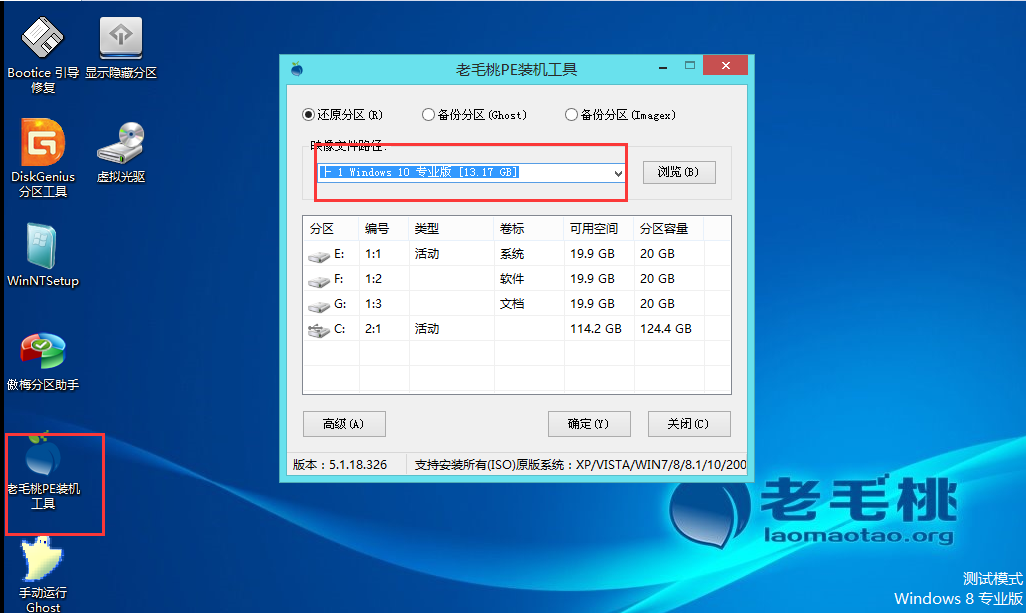This screenshot has height=613, width=1026.
Task: Click partition number 1:3 cell
Action: 373,304
